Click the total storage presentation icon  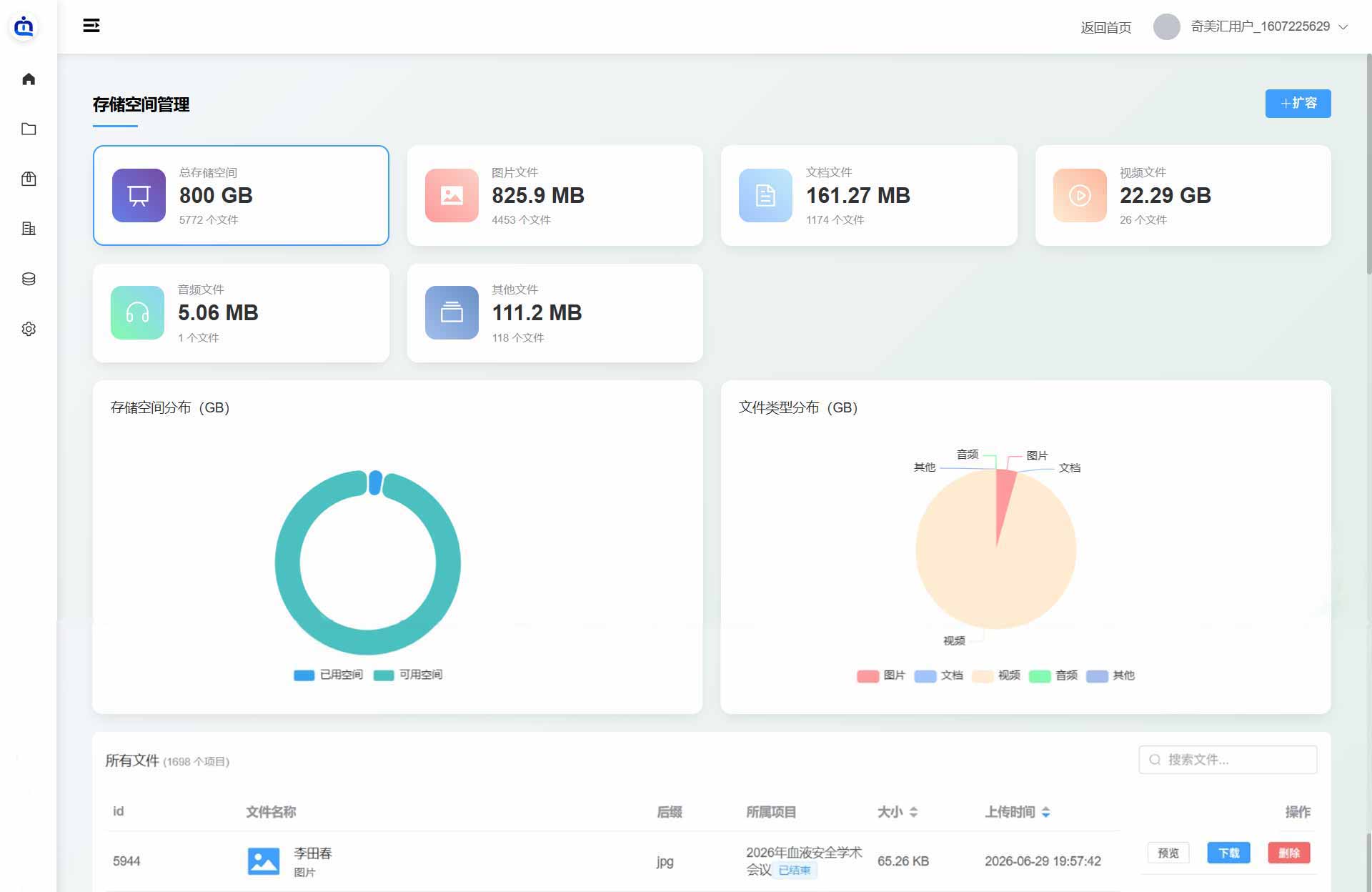(139, 195)
